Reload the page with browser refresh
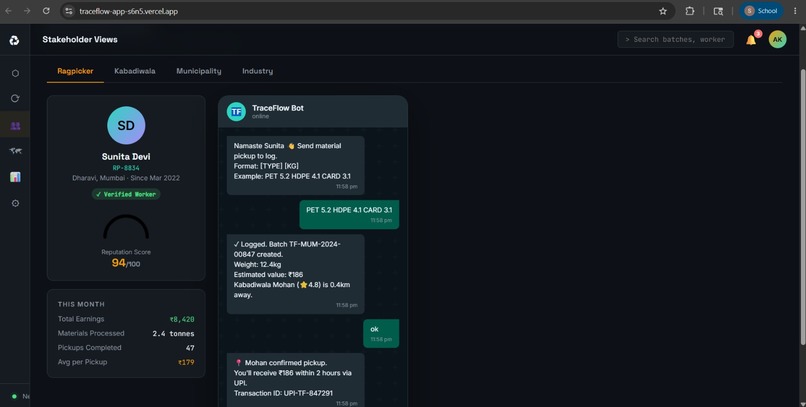This screenshot has width=806, height=407. (x=46, y=11)
